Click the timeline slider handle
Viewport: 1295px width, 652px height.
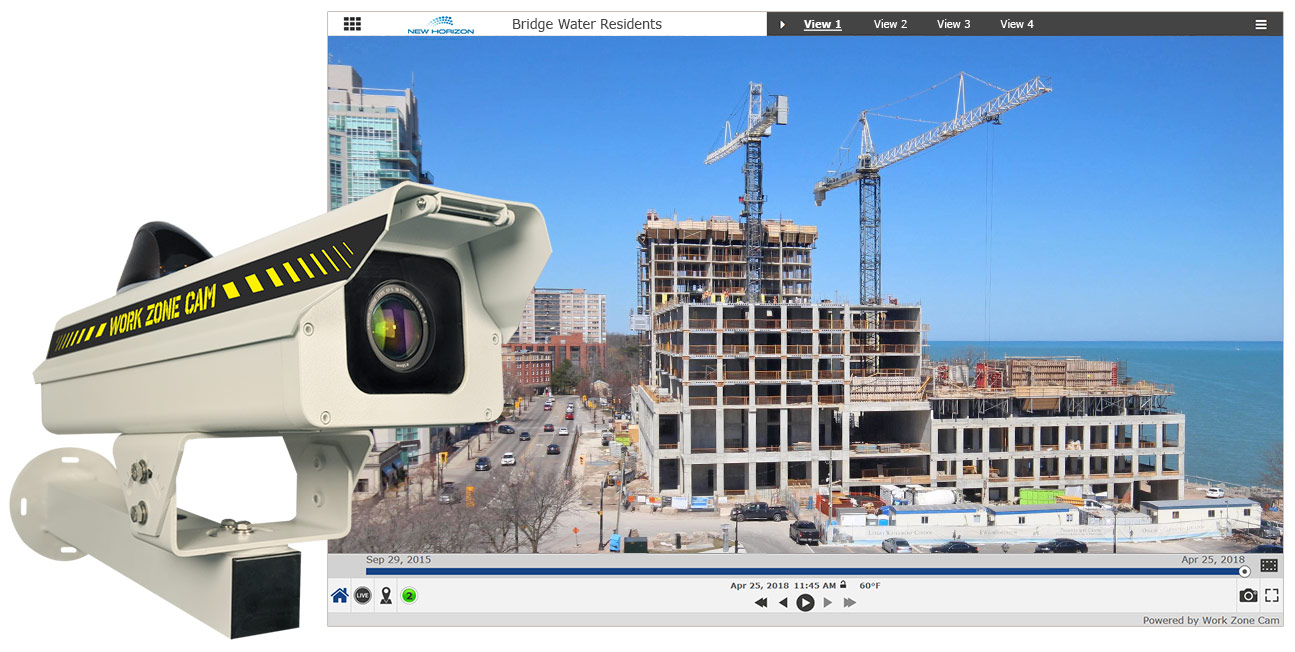[1244, 572]
